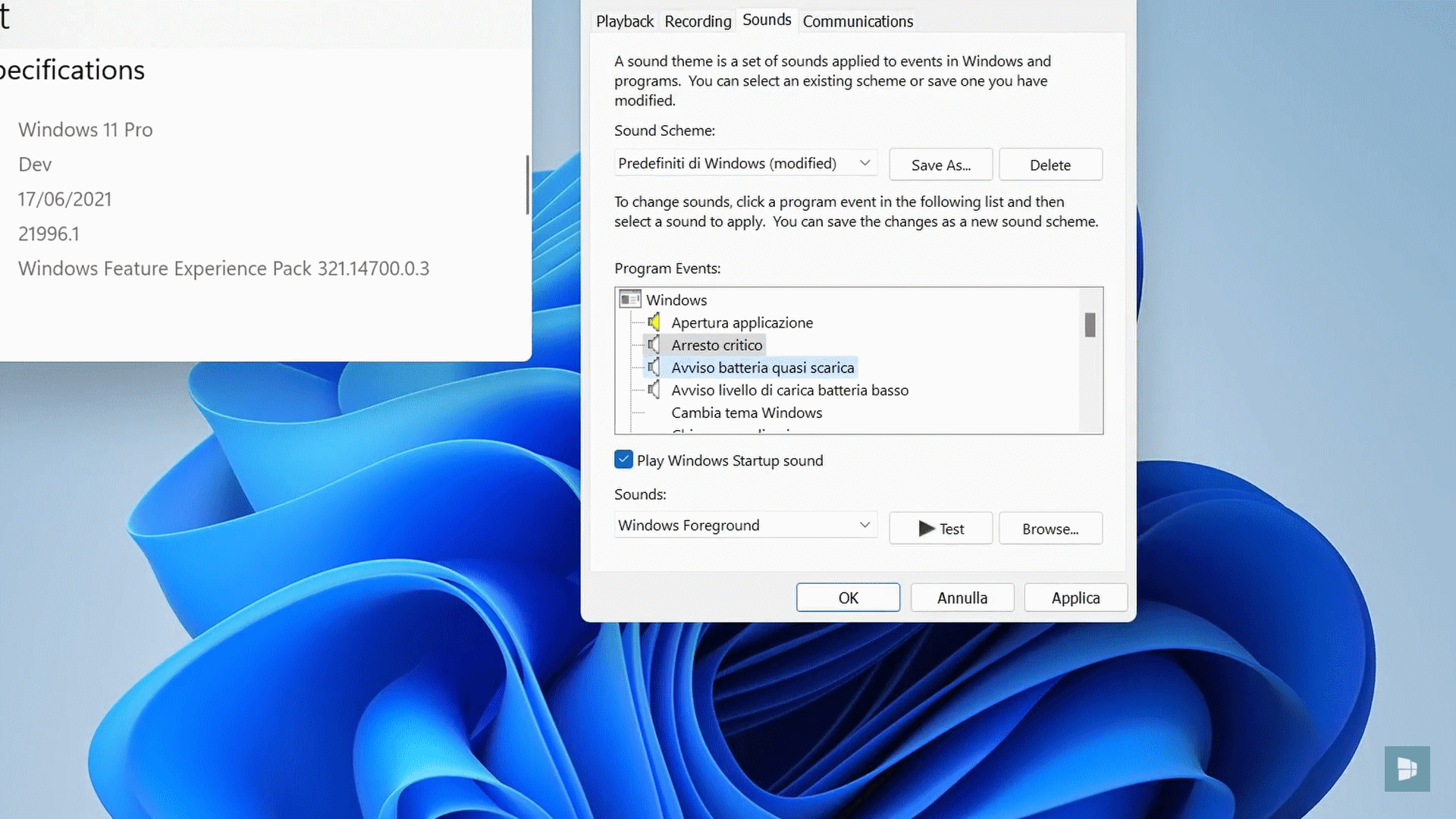Open the Sounds dropdown showing Windows Foreground

click(x=745, y=526)
